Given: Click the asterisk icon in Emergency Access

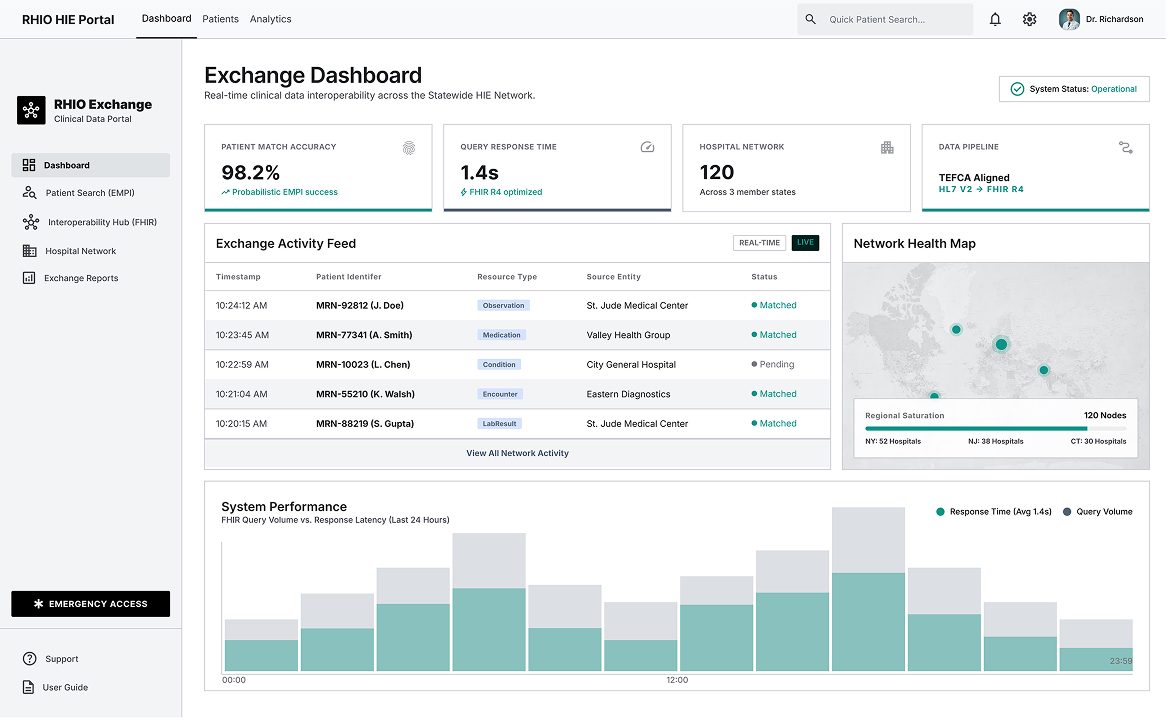Looking at the screenshot, I should pos(39,606).
